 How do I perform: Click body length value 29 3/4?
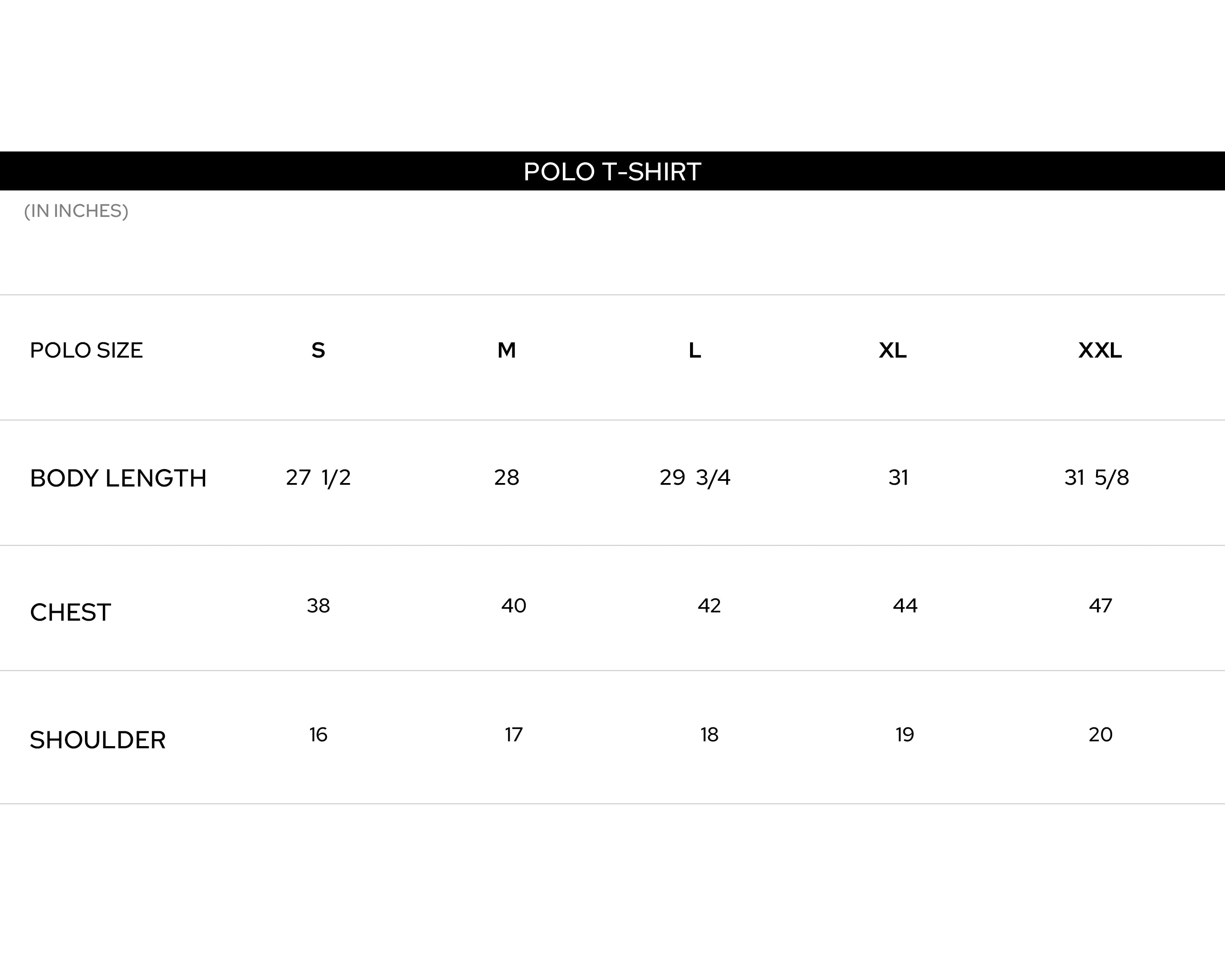[695, 478]
